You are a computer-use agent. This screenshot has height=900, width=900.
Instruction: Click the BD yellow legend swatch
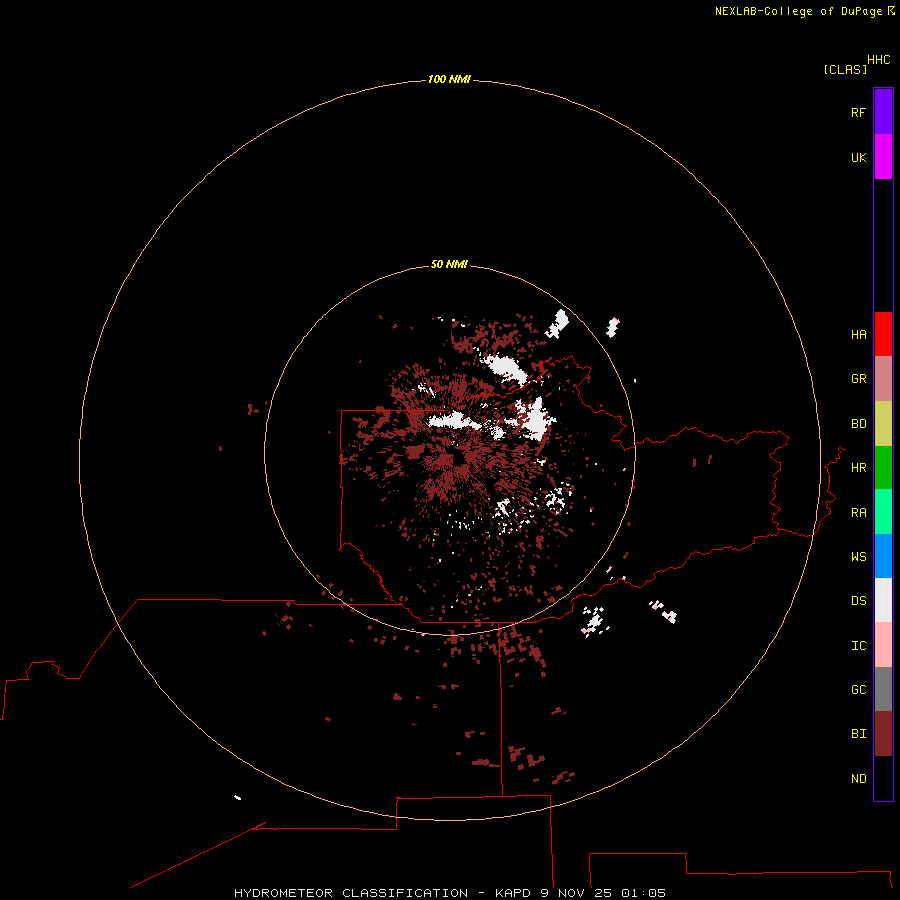(883, 424)
